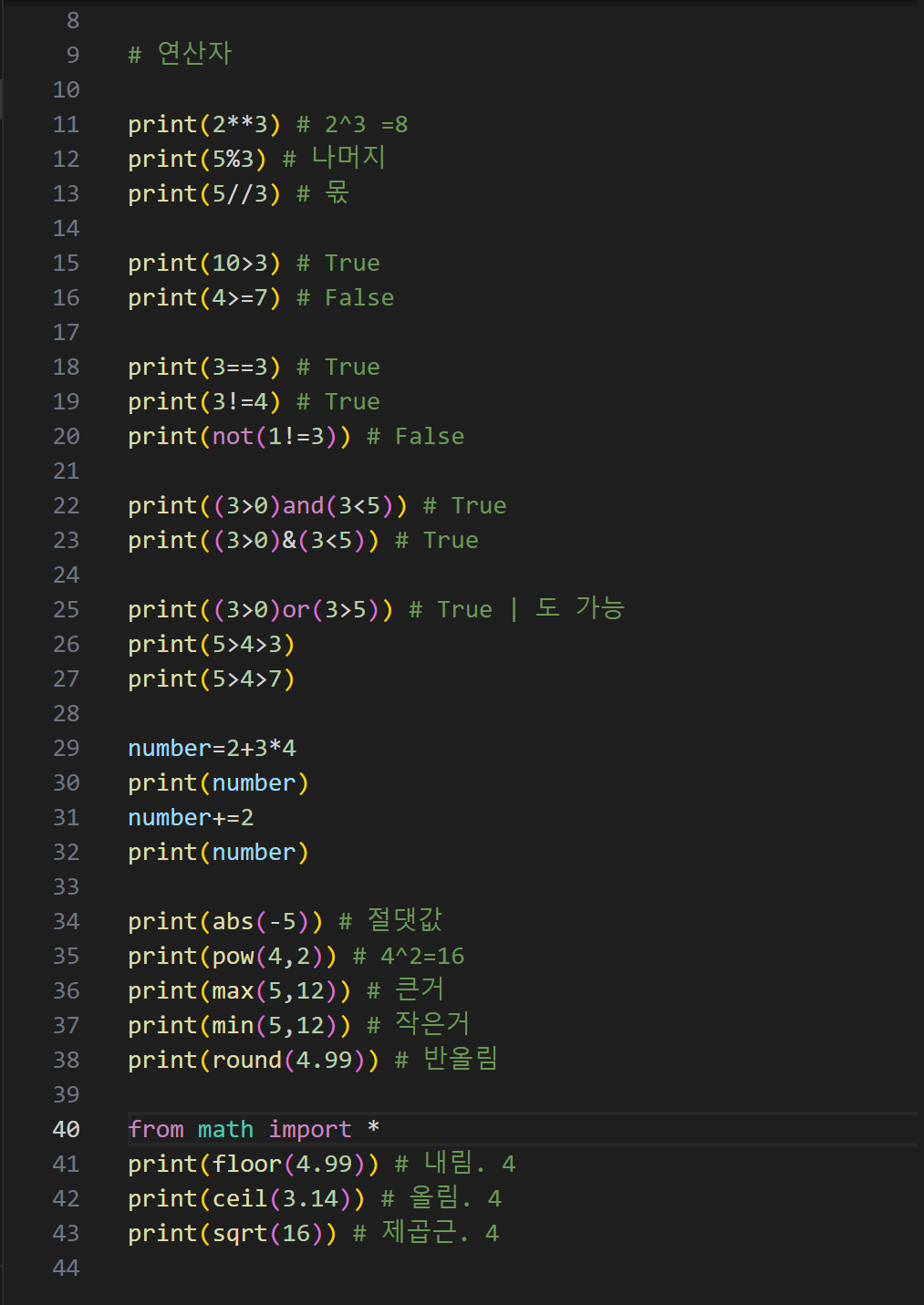Click the code 'print(floor(4.99))'
The width and height of the screenshot is (924, 1305).
point(254,1164)
